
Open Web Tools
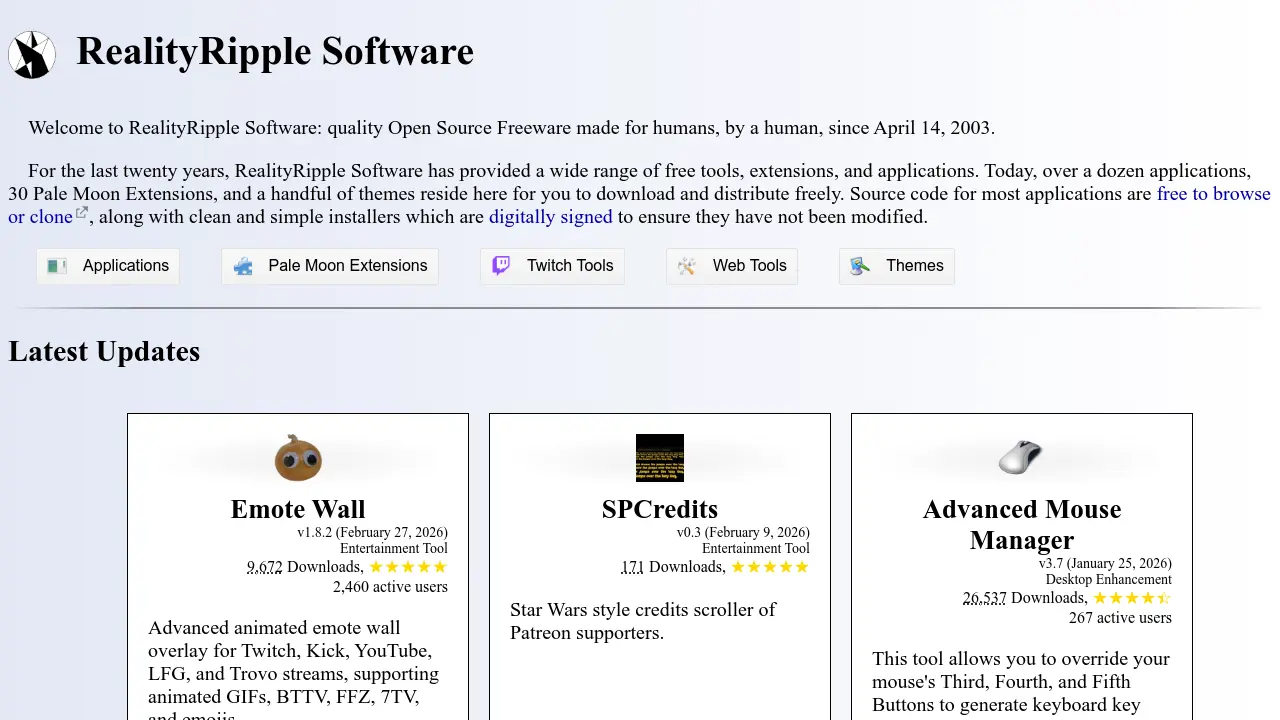732,266
